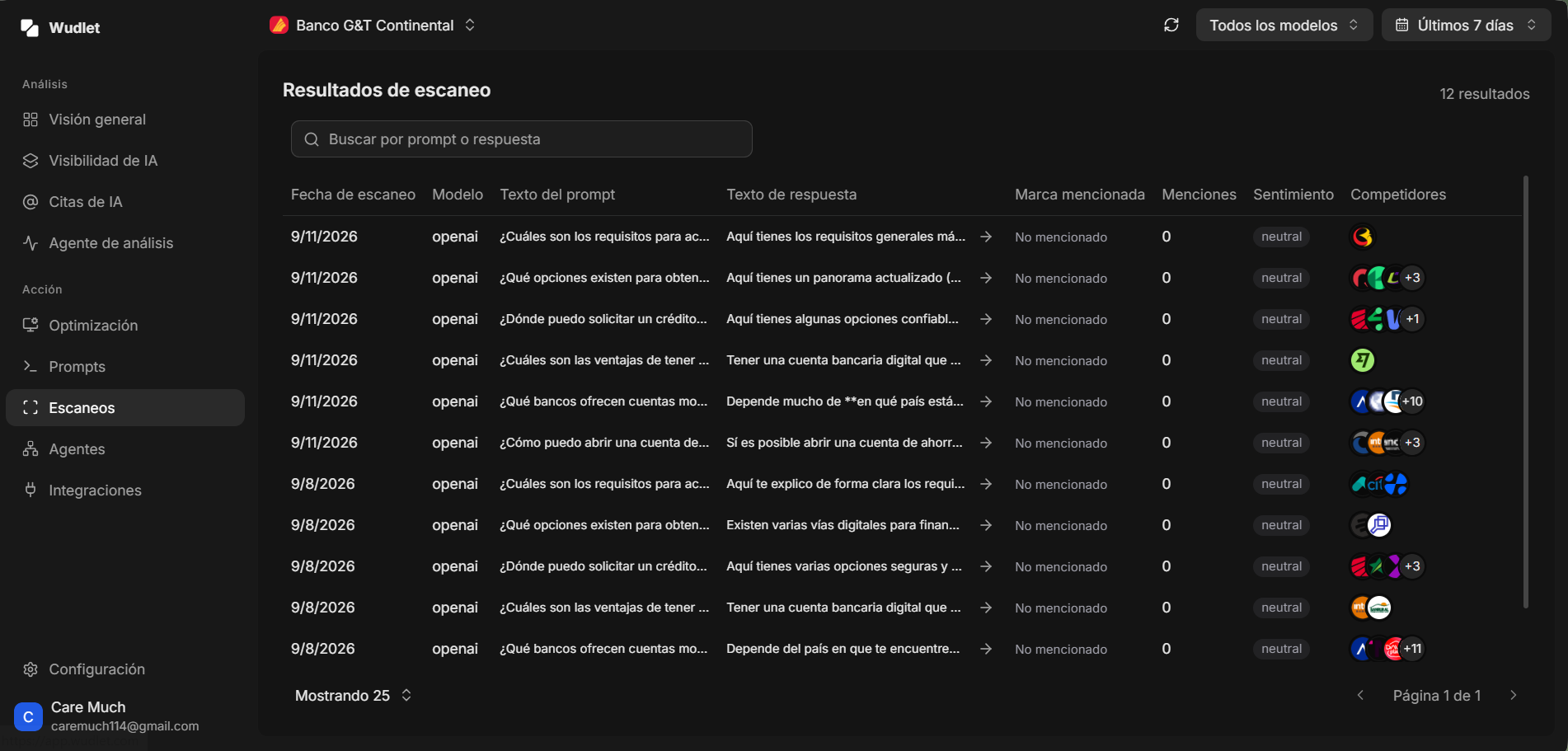The height and width of the screenshot is (751, 1568).
Task: Click response 'Depende mucho de **en qué país está...'
Action: (845, 401)
